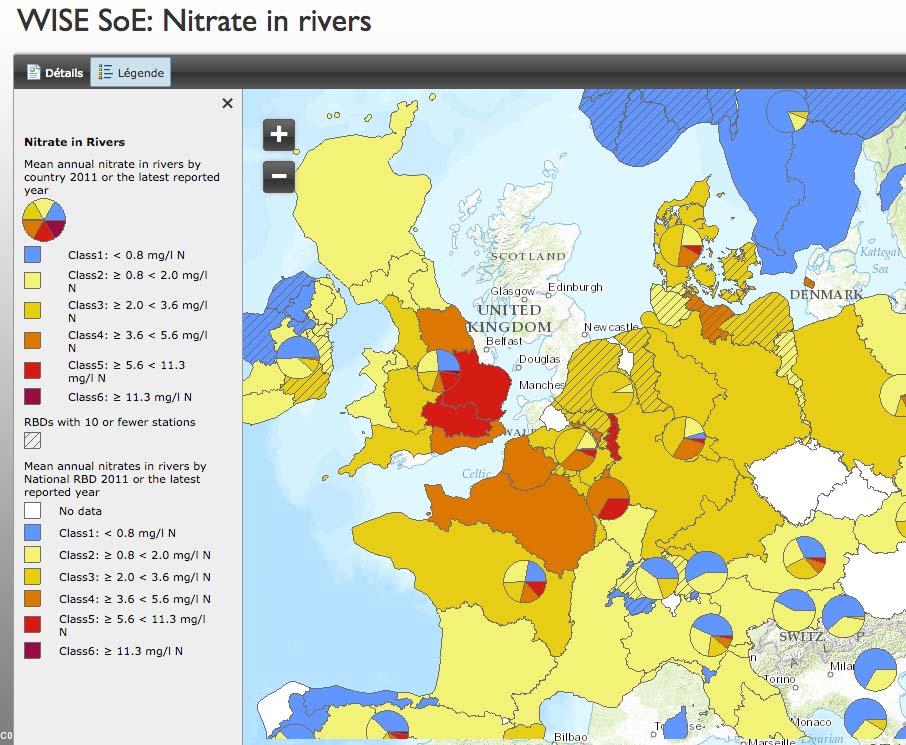Click the Nitrate in Rivers legend heading
Screen dimensions: 906x745
click(x=74, y=142)
